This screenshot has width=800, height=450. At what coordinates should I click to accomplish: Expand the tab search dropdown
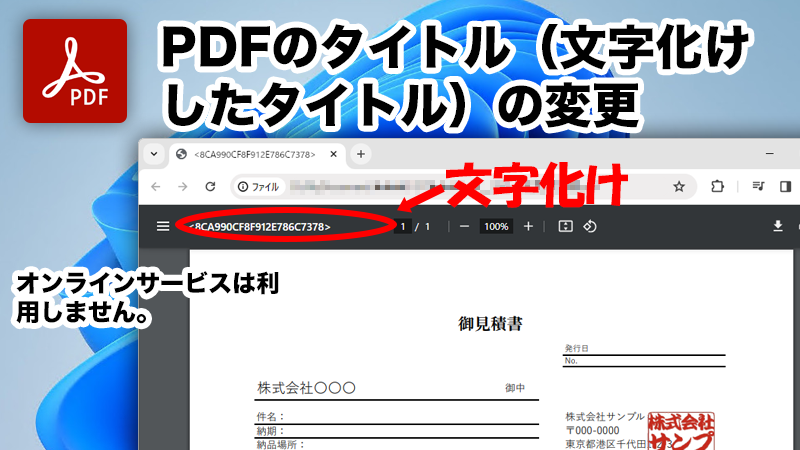(x=154, y=154)
